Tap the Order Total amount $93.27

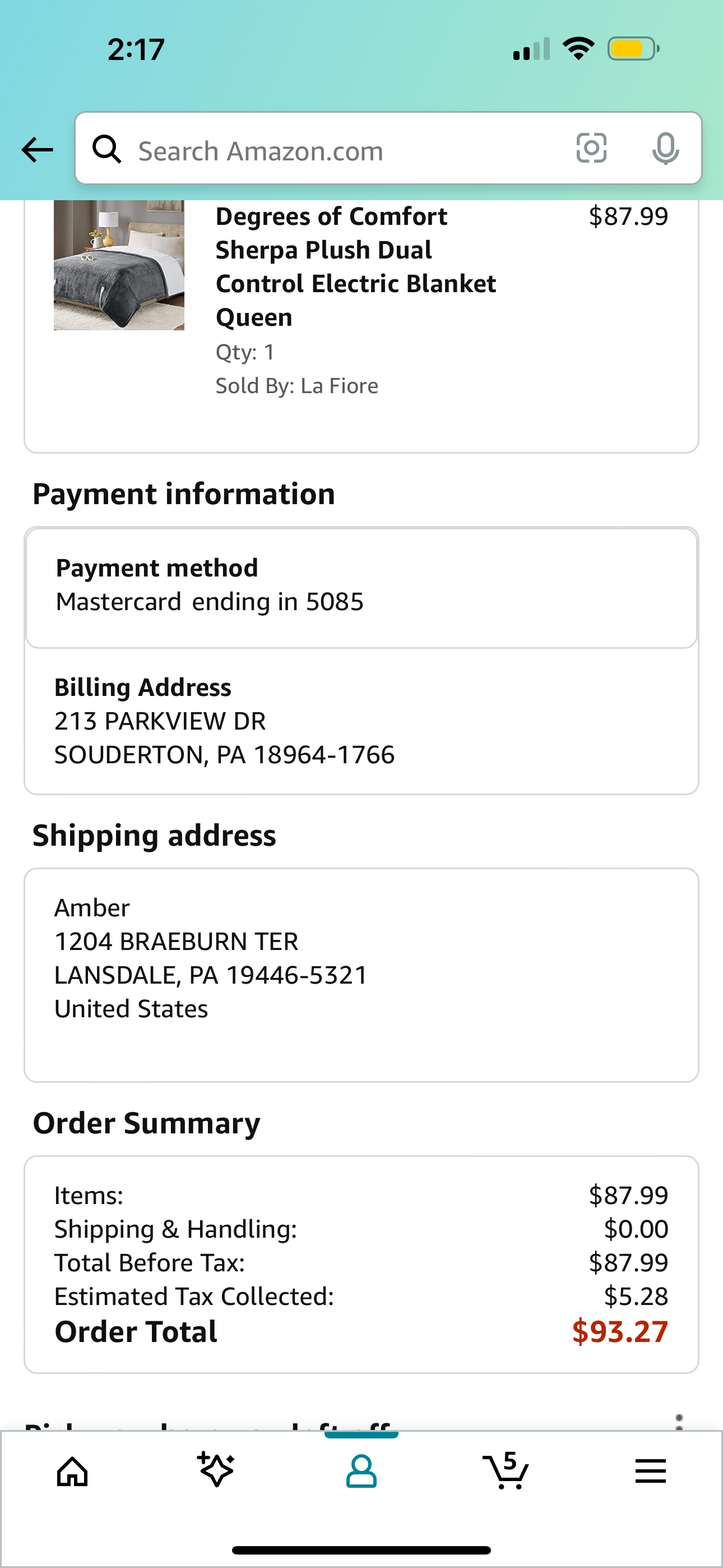[620, 1332]
